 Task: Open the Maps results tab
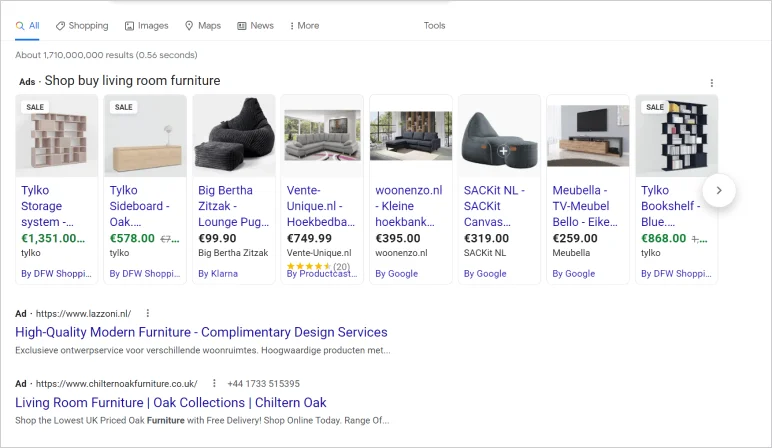(203, 26)
